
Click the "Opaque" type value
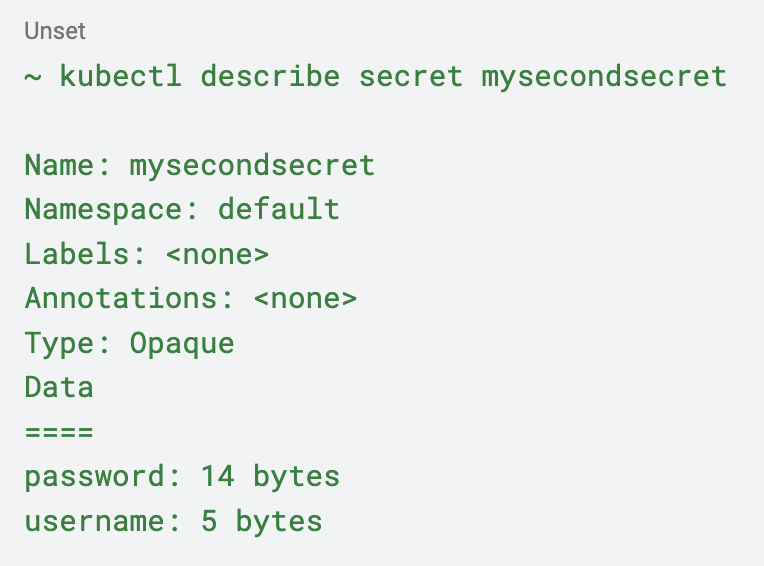coord(182,343)
